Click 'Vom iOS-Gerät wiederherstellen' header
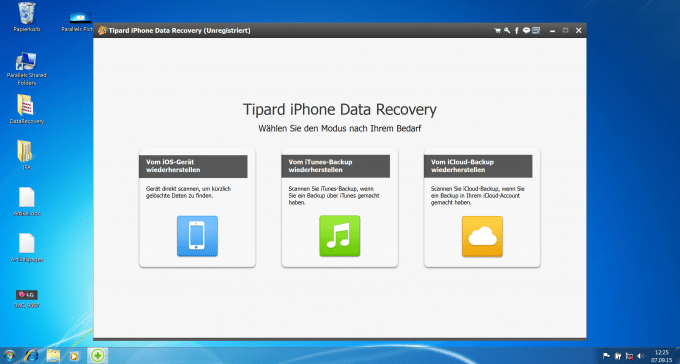 (x=193, y=166)
